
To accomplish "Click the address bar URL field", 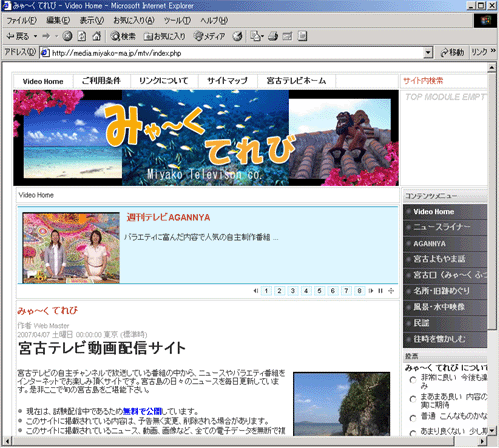I will [232, 53].
